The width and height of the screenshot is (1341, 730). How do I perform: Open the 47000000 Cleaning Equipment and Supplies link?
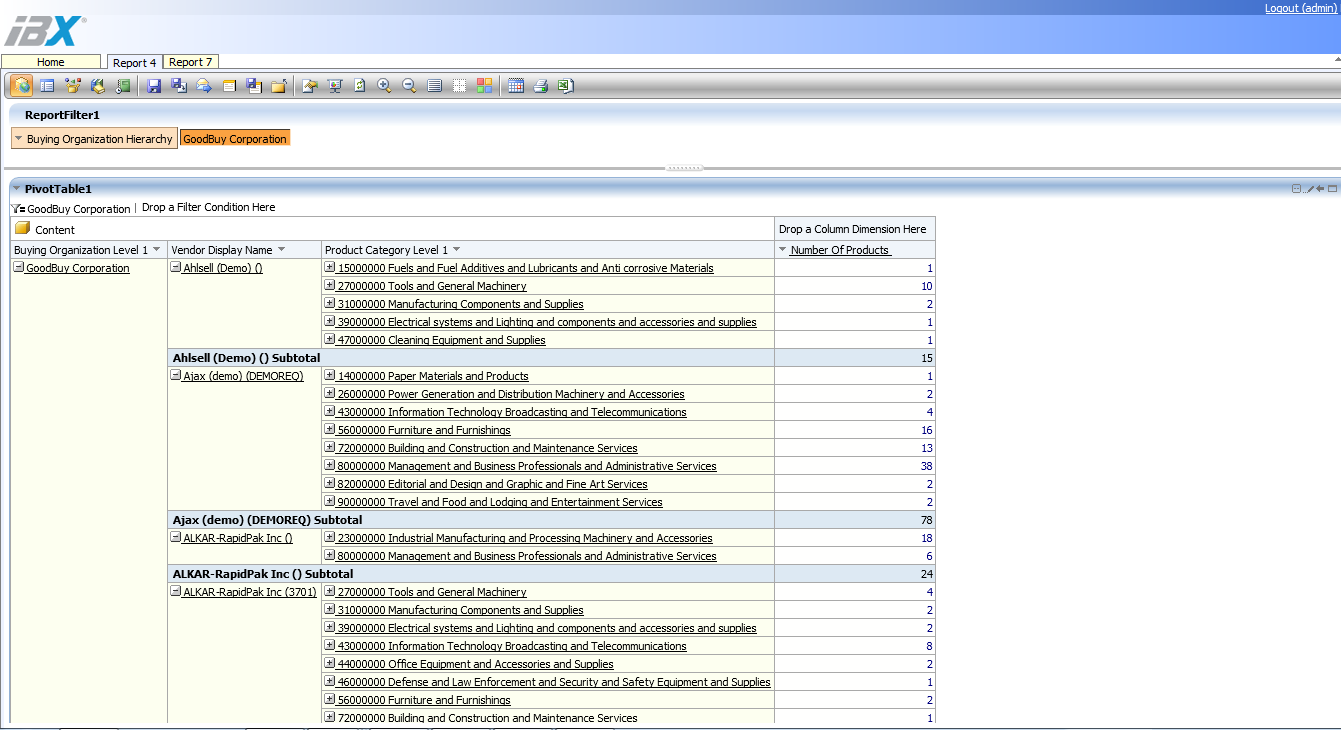pyautogui.click(x=442, y=340)
